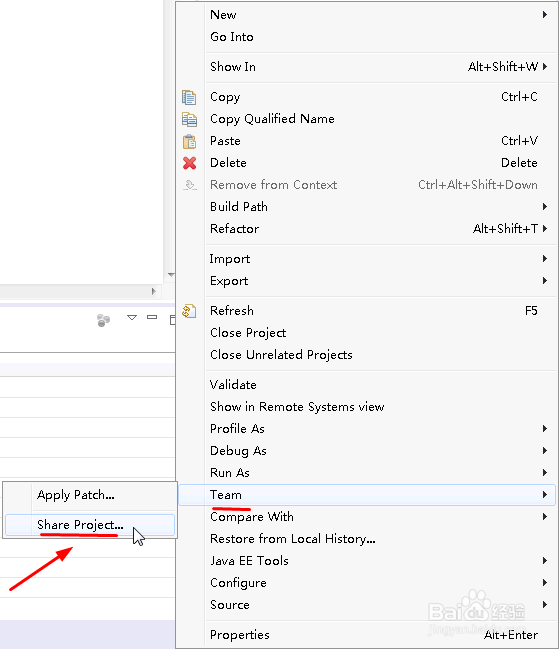559x649 pixels.
Task: Expand the New submenu arrow
Action: click(545, 14)
